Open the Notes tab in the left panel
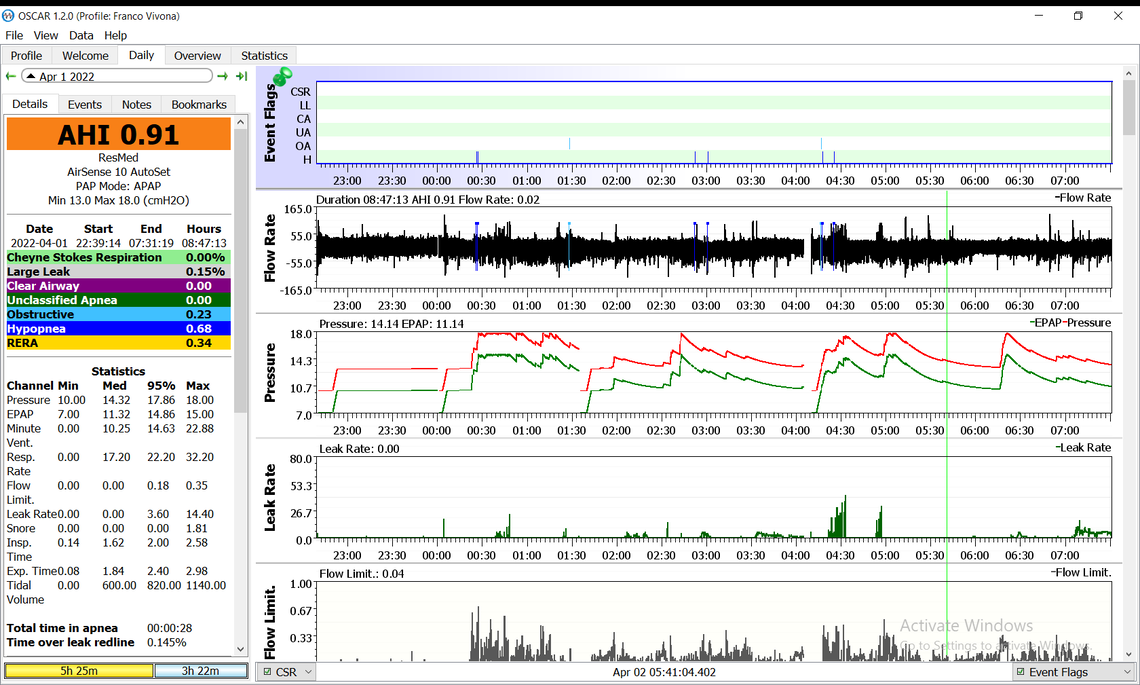1140x685 pixels. (x=137, y=105)
